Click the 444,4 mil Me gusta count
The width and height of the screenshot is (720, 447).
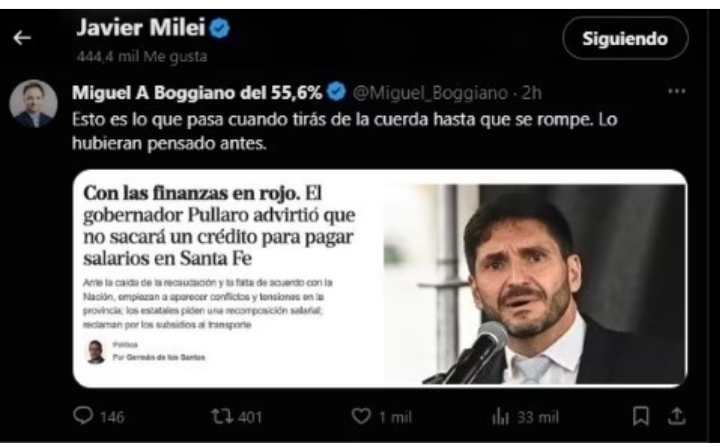coord(142,57)
